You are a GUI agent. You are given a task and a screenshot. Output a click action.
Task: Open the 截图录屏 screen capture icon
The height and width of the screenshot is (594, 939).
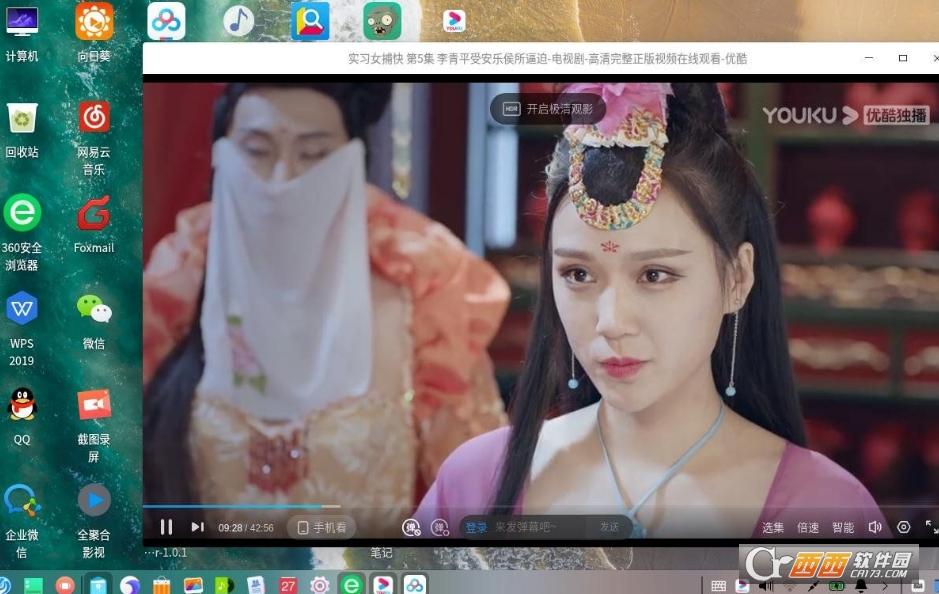point(94,425)
